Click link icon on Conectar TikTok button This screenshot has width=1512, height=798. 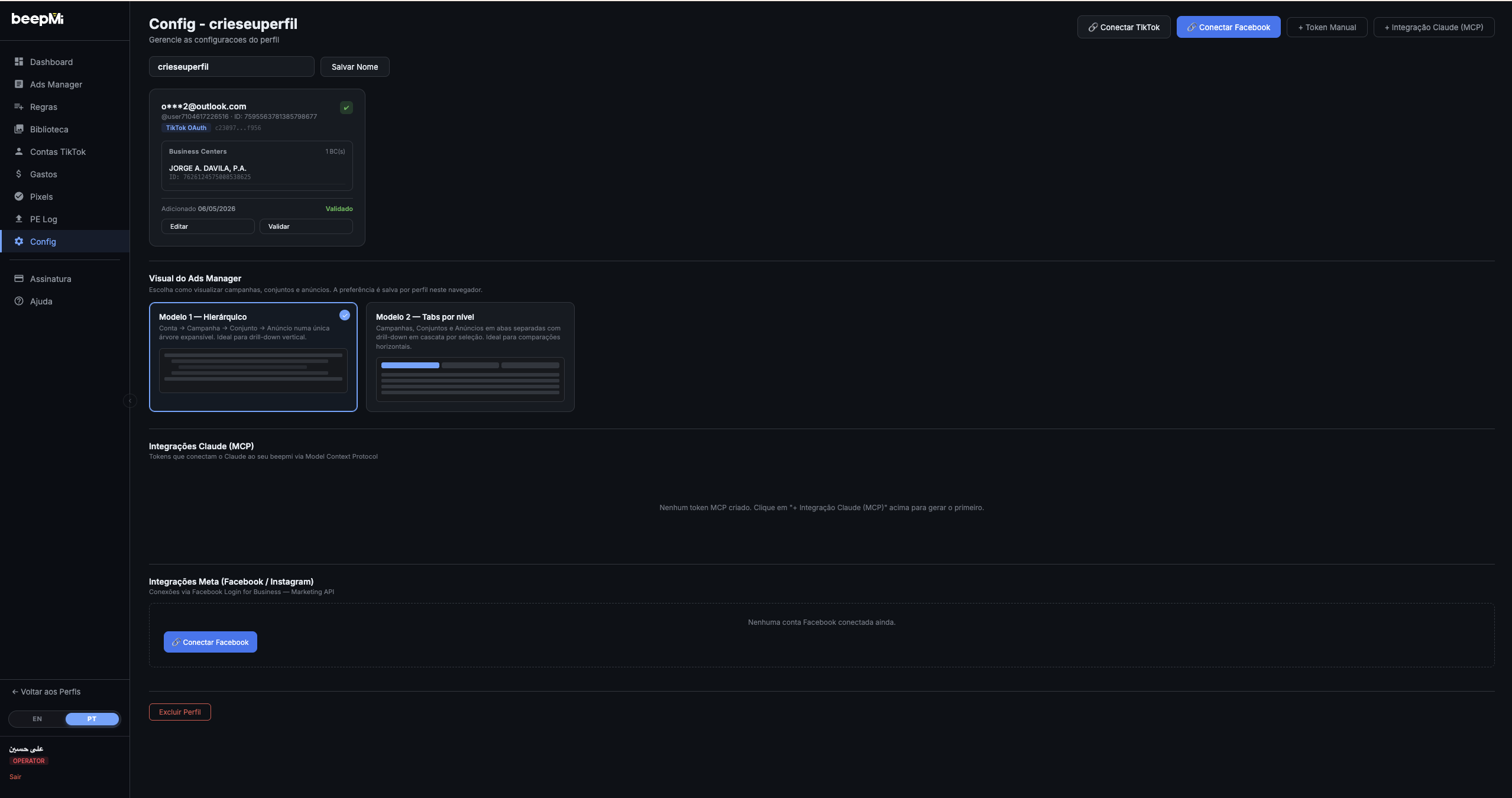point(1093,27)
